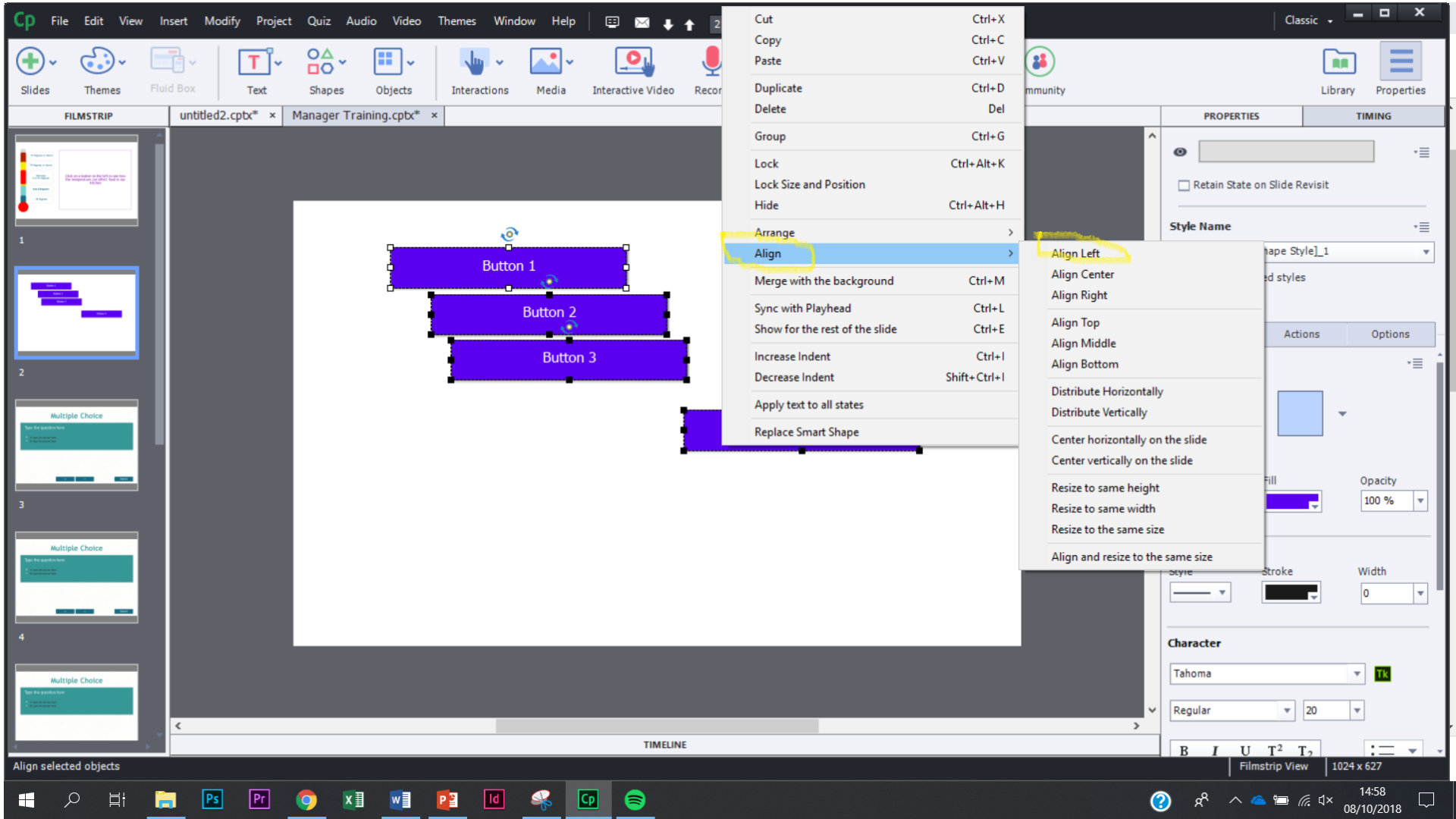Click the Interactions hand icon

tap(474, 62)
